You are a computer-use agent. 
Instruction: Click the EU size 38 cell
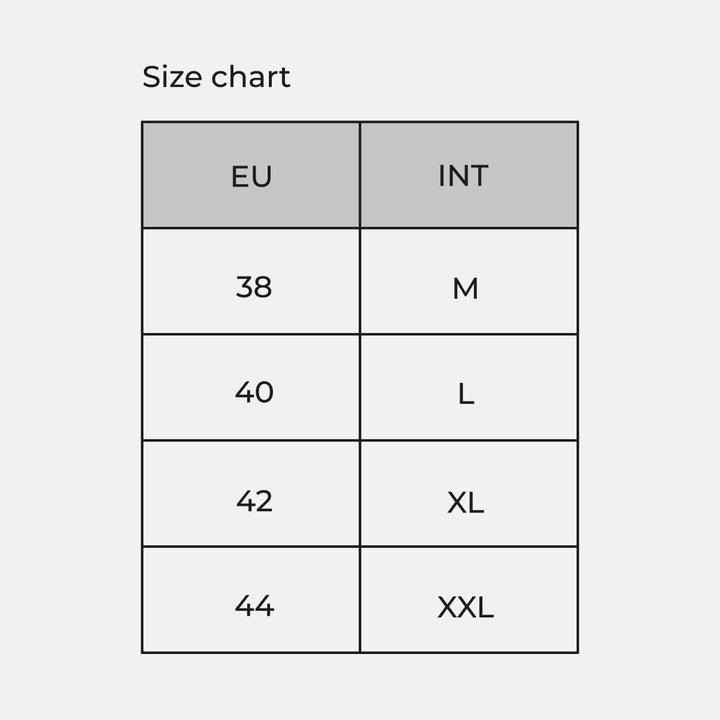coord(251,281)
